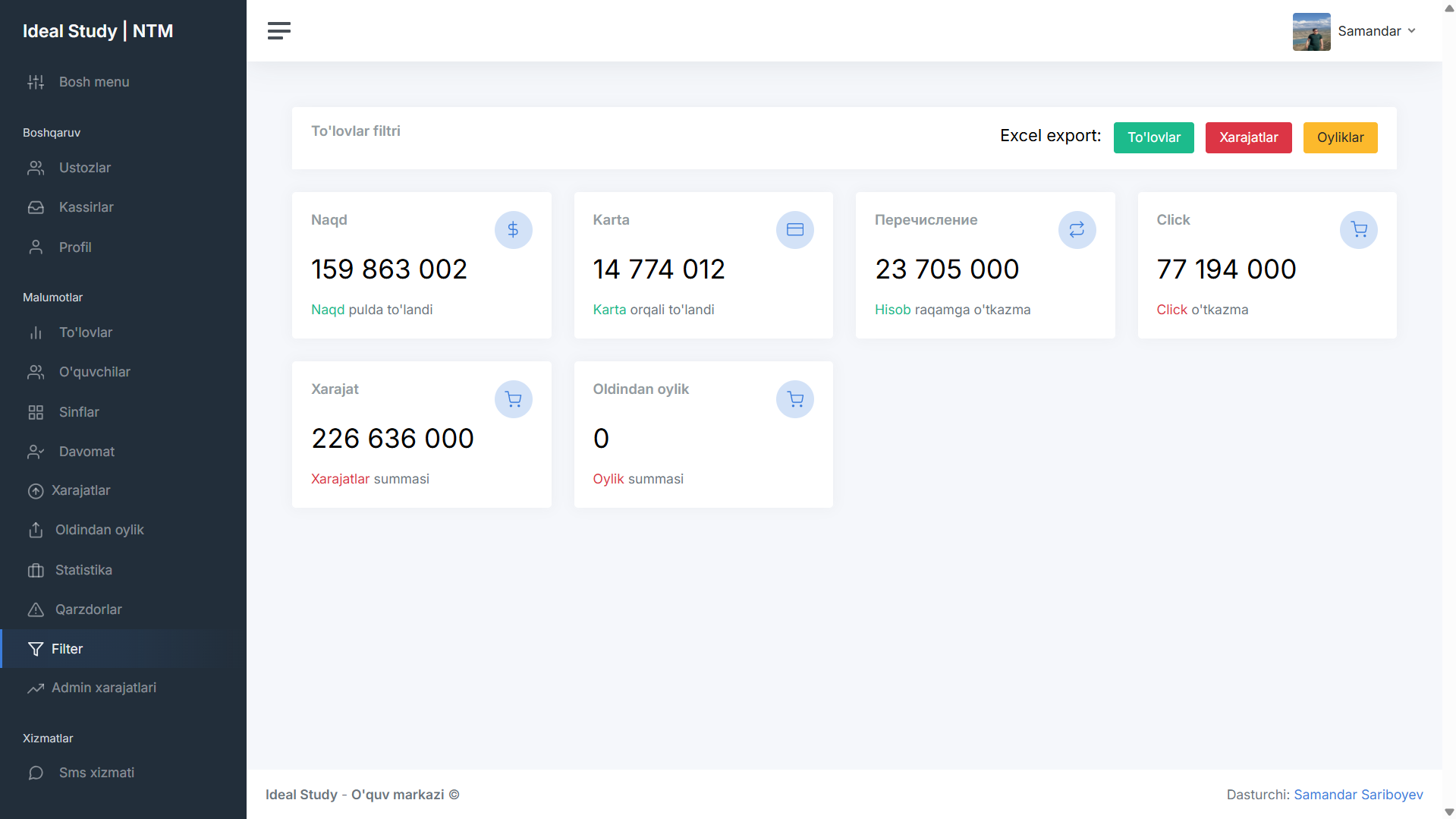
Task: Toggle the hamburger sidebar menu icon
Action: click(x=278, y=31)
